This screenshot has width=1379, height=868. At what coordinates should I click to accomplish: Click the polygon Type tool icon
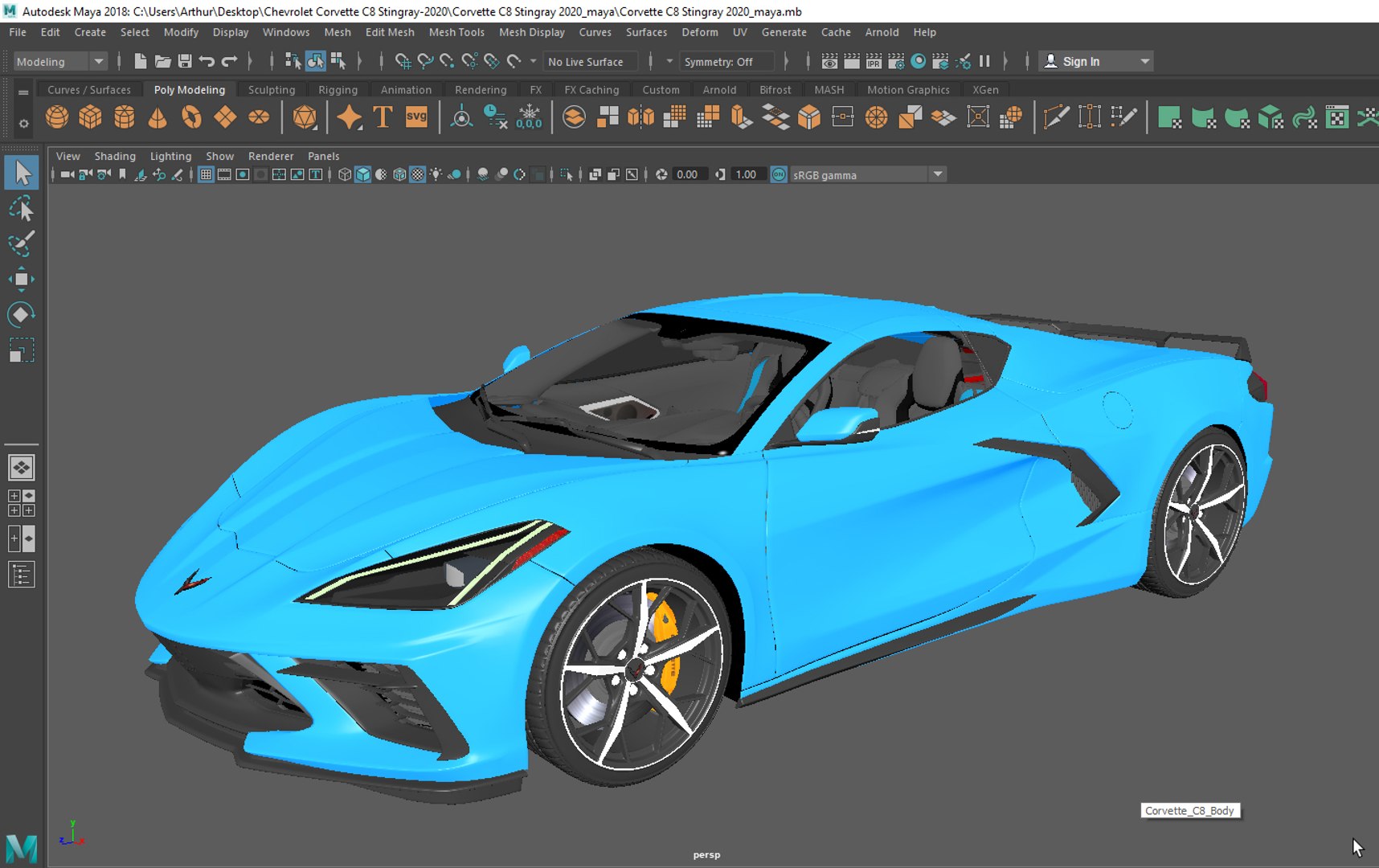[x=383, y=117]
